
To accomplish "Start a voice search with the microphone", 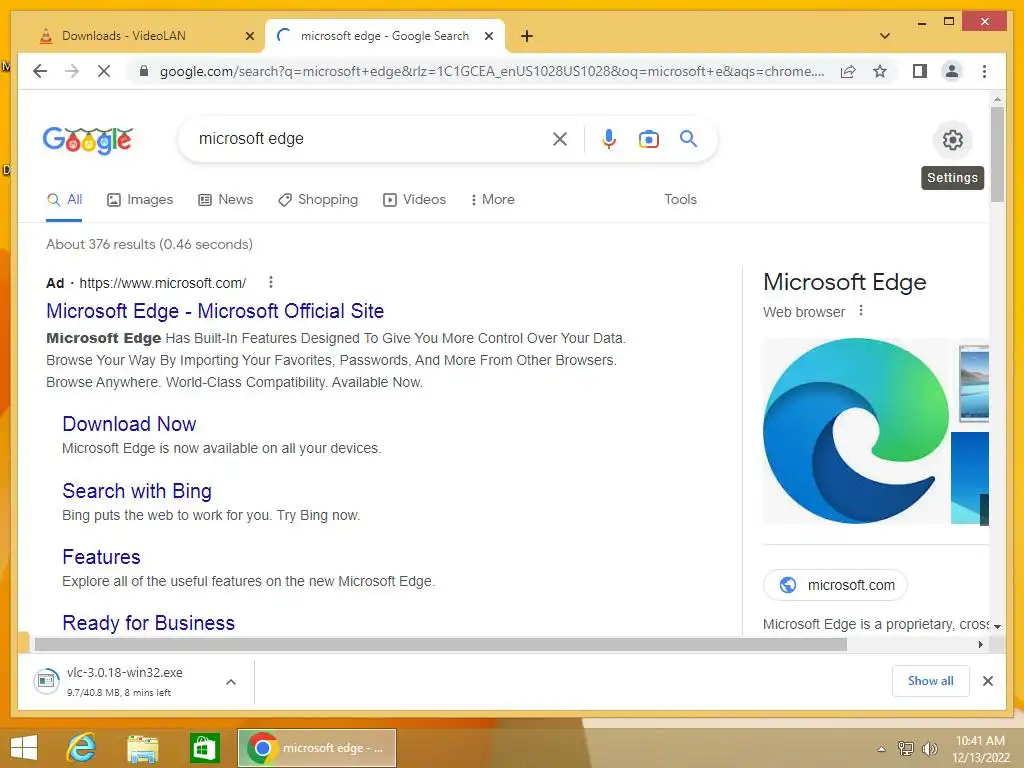I will pyautogui.click(x=609, y=139).
